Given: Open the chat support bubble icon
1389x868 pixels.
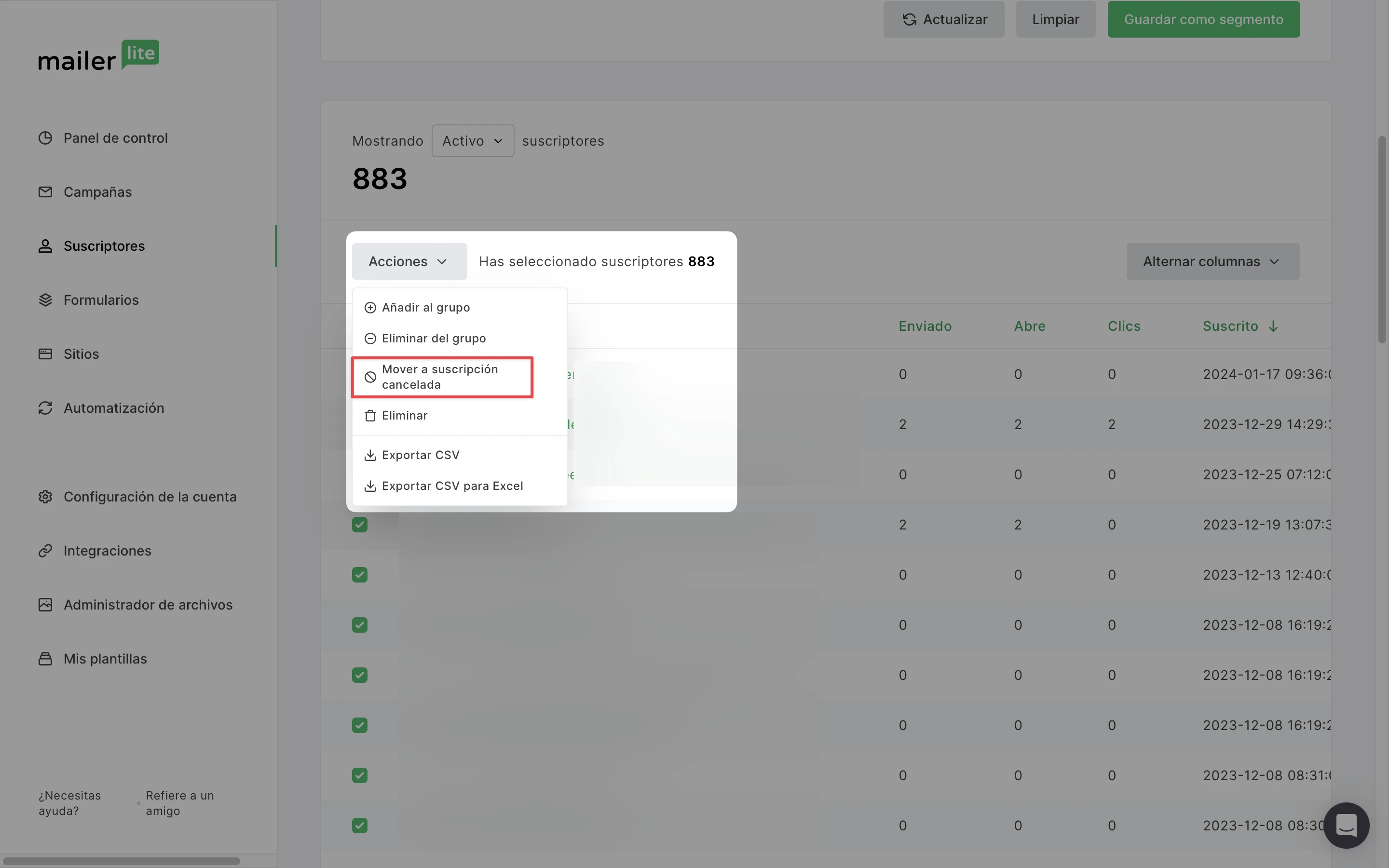Looking at the screenshot, I should click(1346, 825).
